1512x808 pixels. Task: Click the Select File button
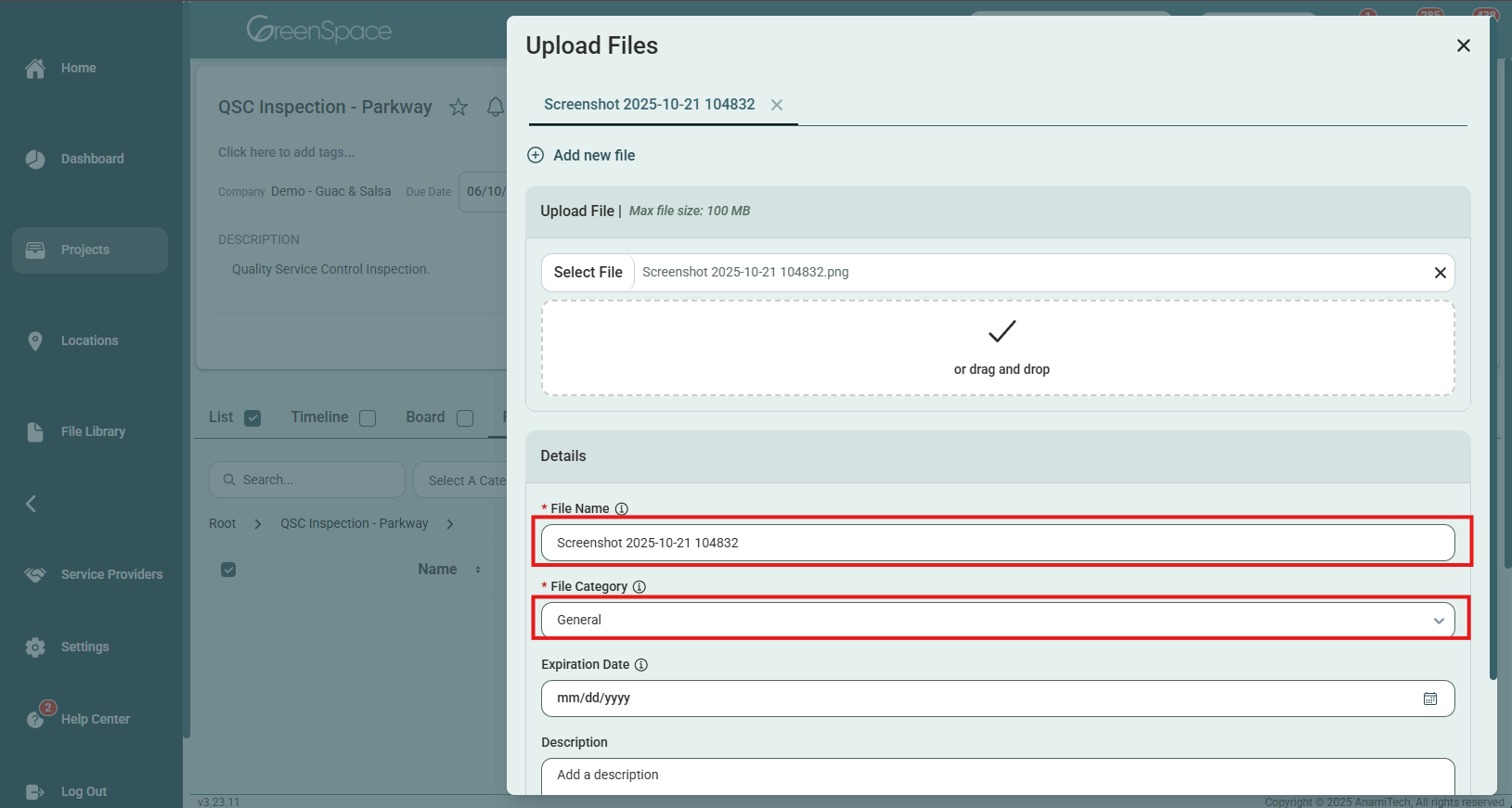click(x=588, y=273)
